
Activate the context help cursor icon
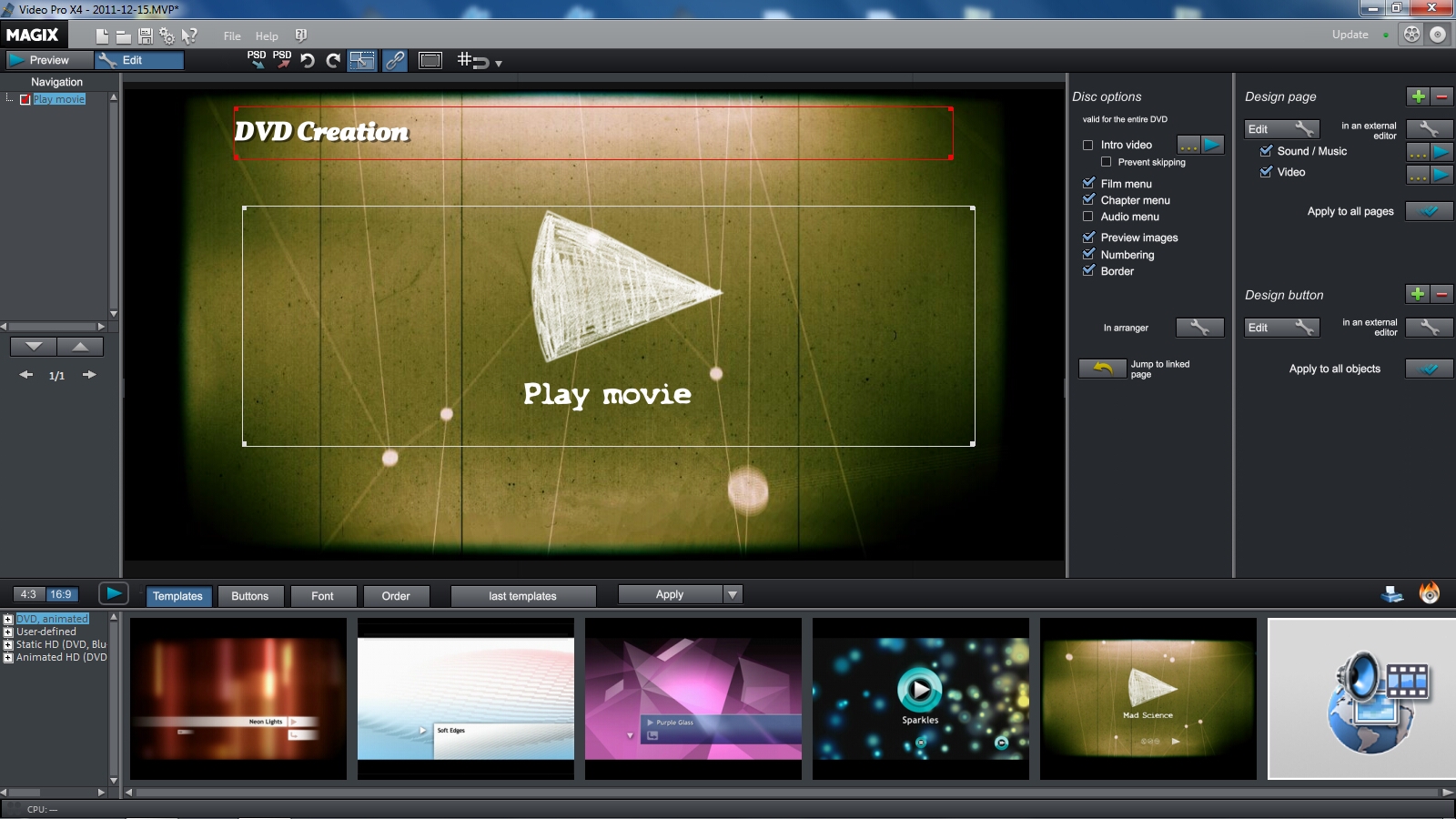click(x=189, y=36)
